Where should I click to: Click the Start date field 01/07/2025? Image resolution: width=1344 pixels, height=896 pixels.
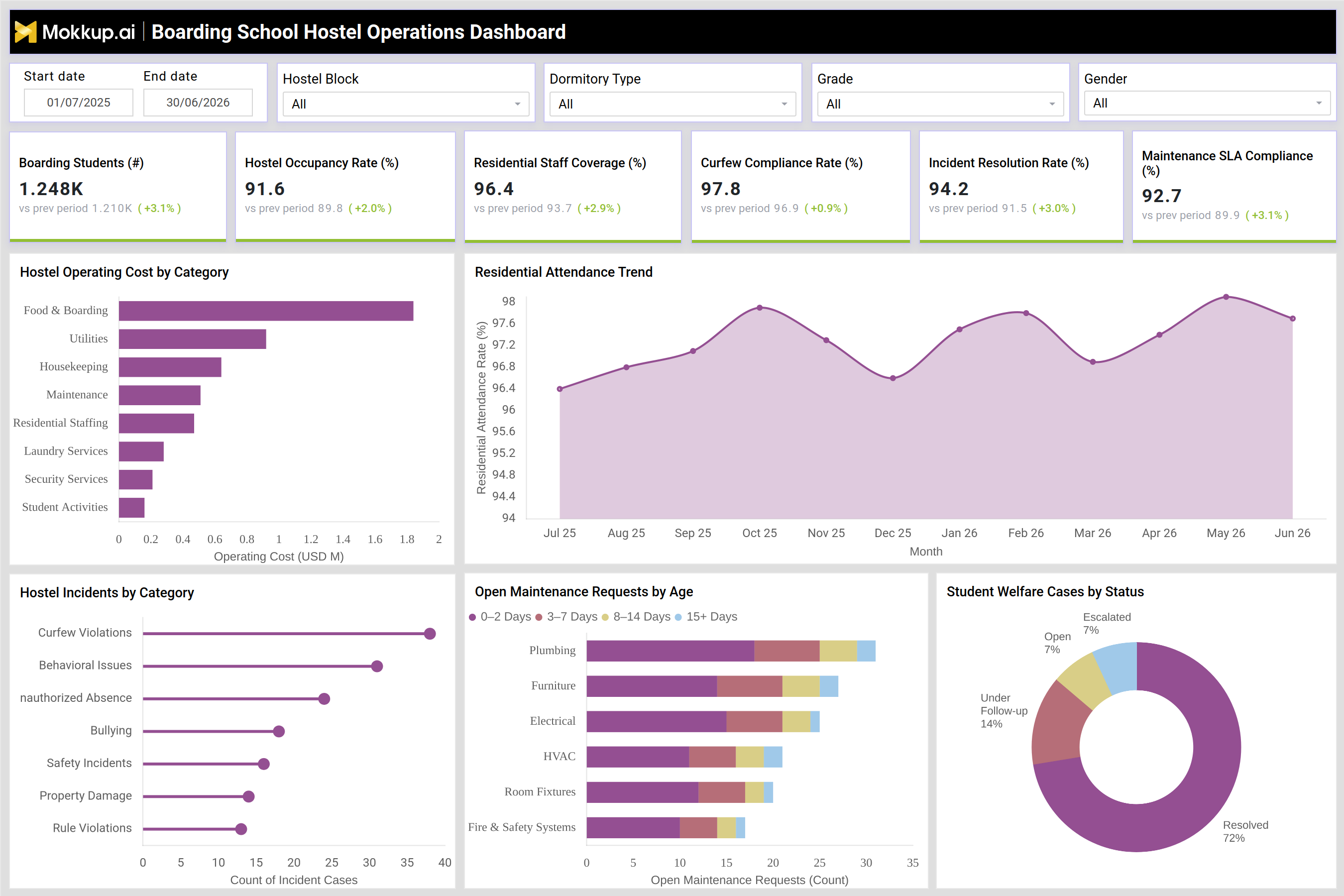pyautogui.click(x=79, y=102)
